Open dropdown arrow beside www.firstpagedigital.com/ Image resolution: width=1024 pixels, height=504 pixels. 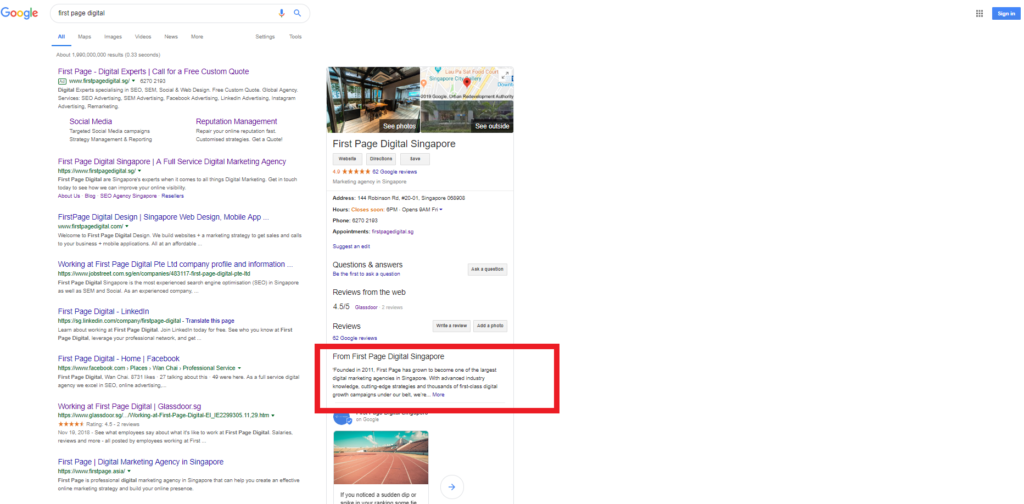point(127,226)
